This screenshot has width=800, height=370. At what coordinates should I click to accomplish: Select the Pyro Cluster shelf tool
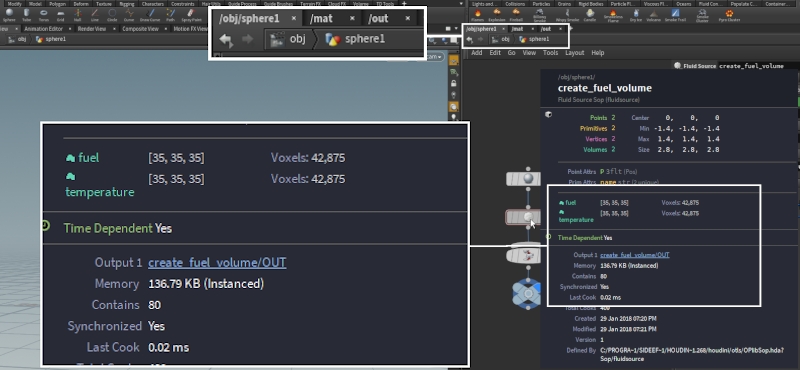pyautogui.click(x=730, y=15)
